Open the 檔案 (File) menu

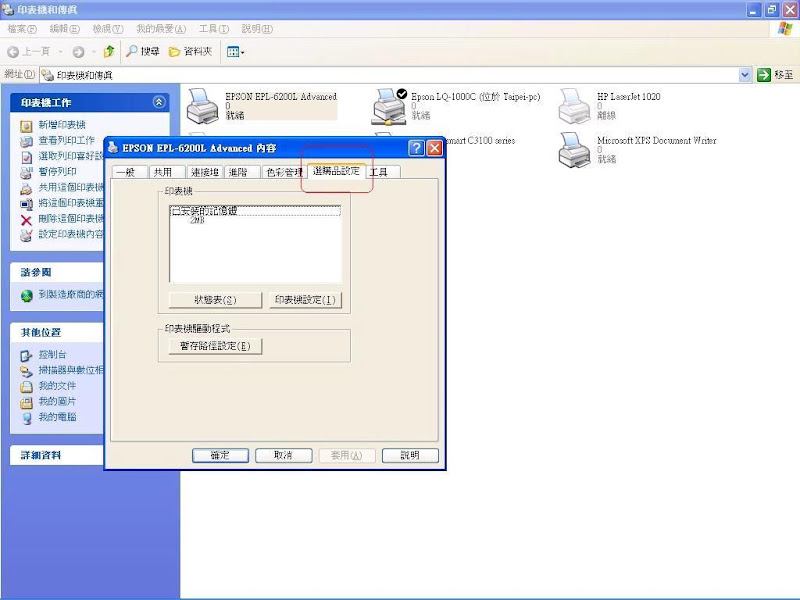(22, 29)
